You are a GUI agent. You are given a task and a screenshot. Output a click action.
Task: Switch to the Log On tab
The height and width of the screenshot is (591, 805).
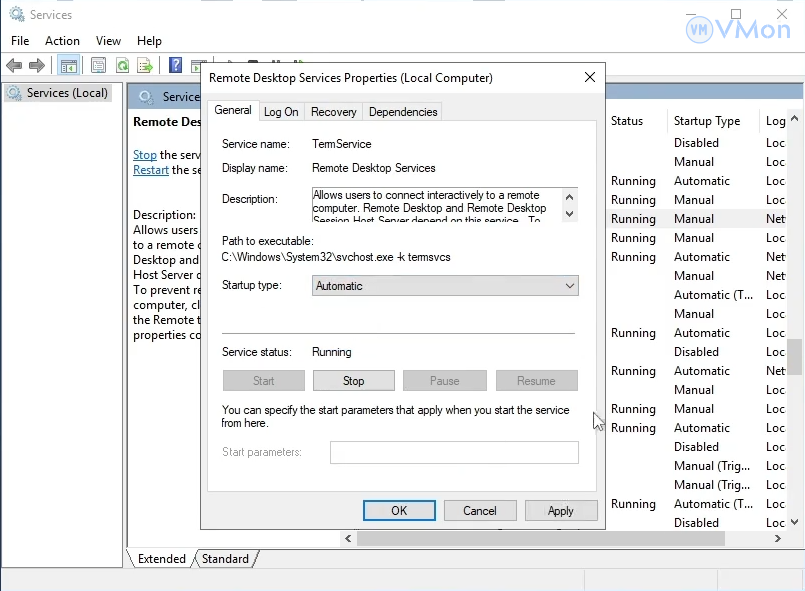[281, 112]
